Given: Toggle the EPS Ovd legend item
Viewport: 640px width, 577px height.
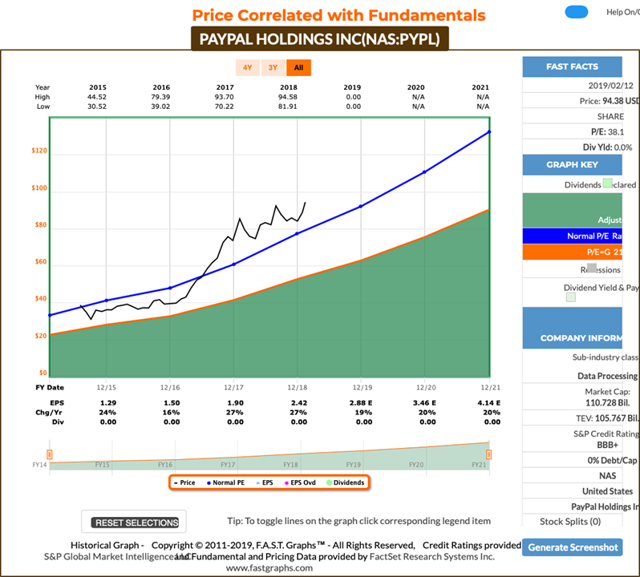Looking at the screenshot, I should (x=300, y=482).
